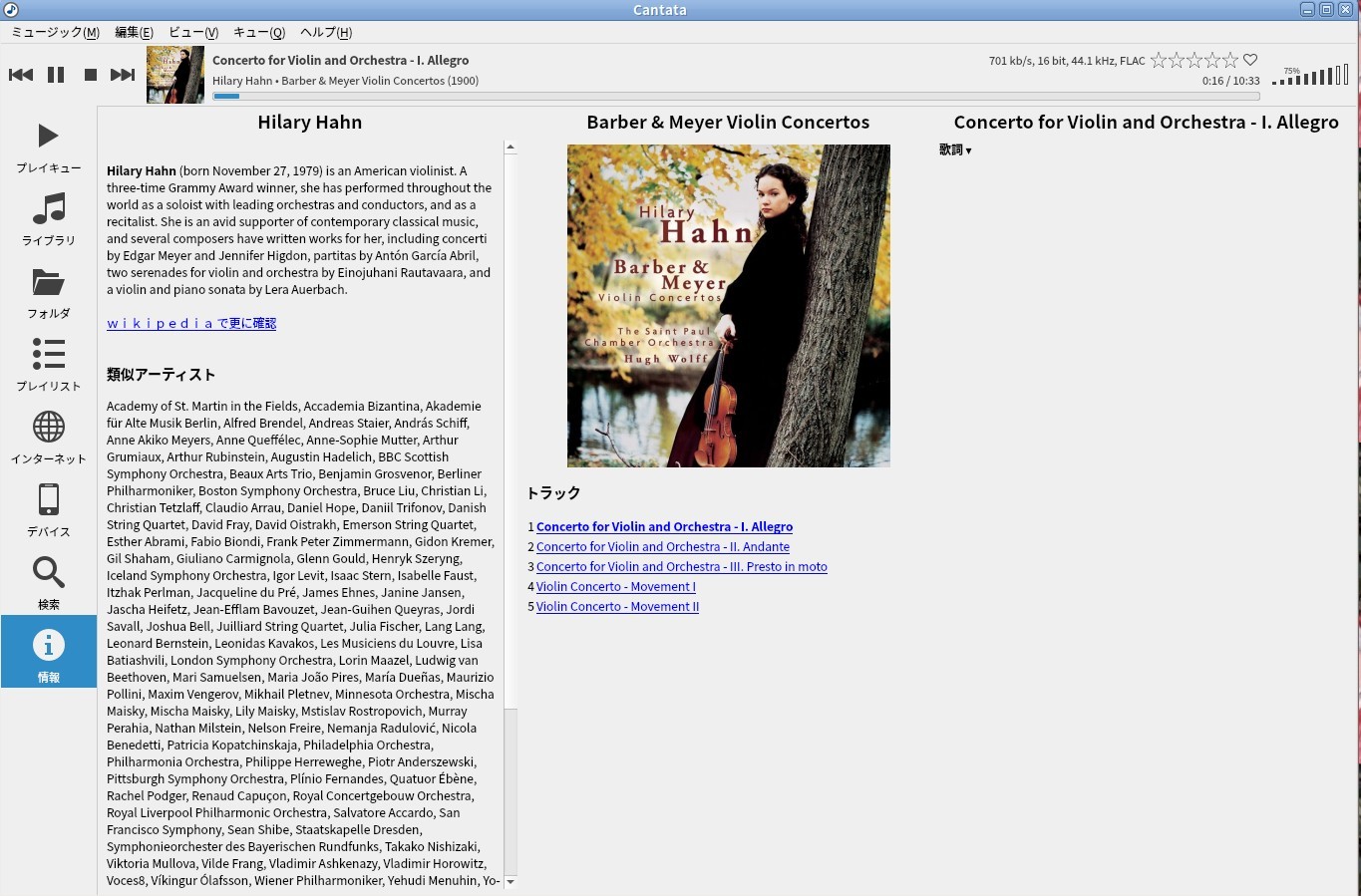Open the フォルダ folders view
The image size is (1361, 896).
[48, 292]
